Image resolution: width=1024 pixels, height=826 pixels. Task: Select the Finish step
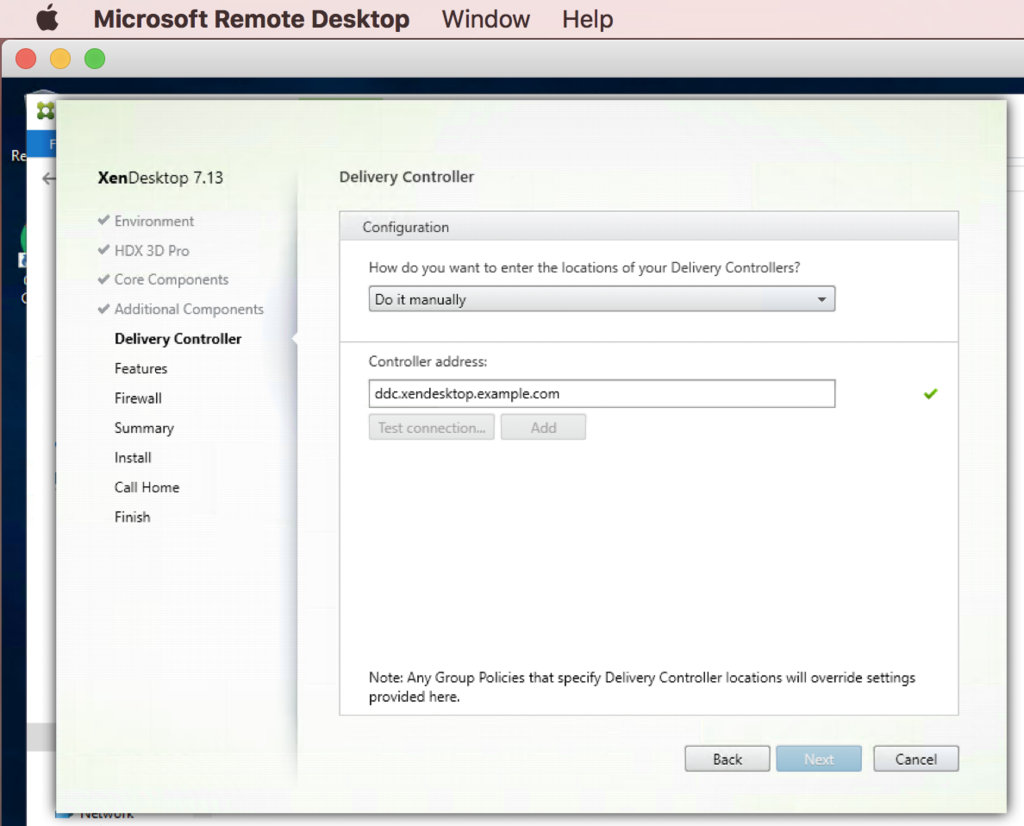[133, 517]
